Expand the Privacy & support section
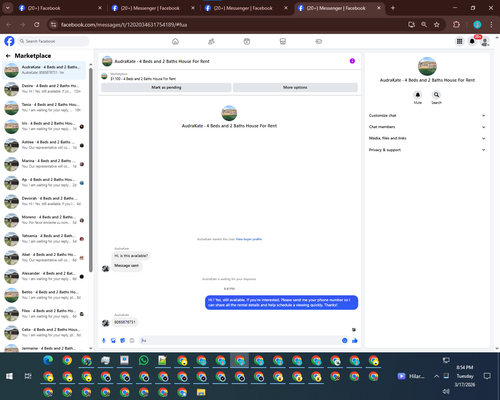The width and height of the screenshot is (500, 400). pyautogui.click(x=427, y=150)
